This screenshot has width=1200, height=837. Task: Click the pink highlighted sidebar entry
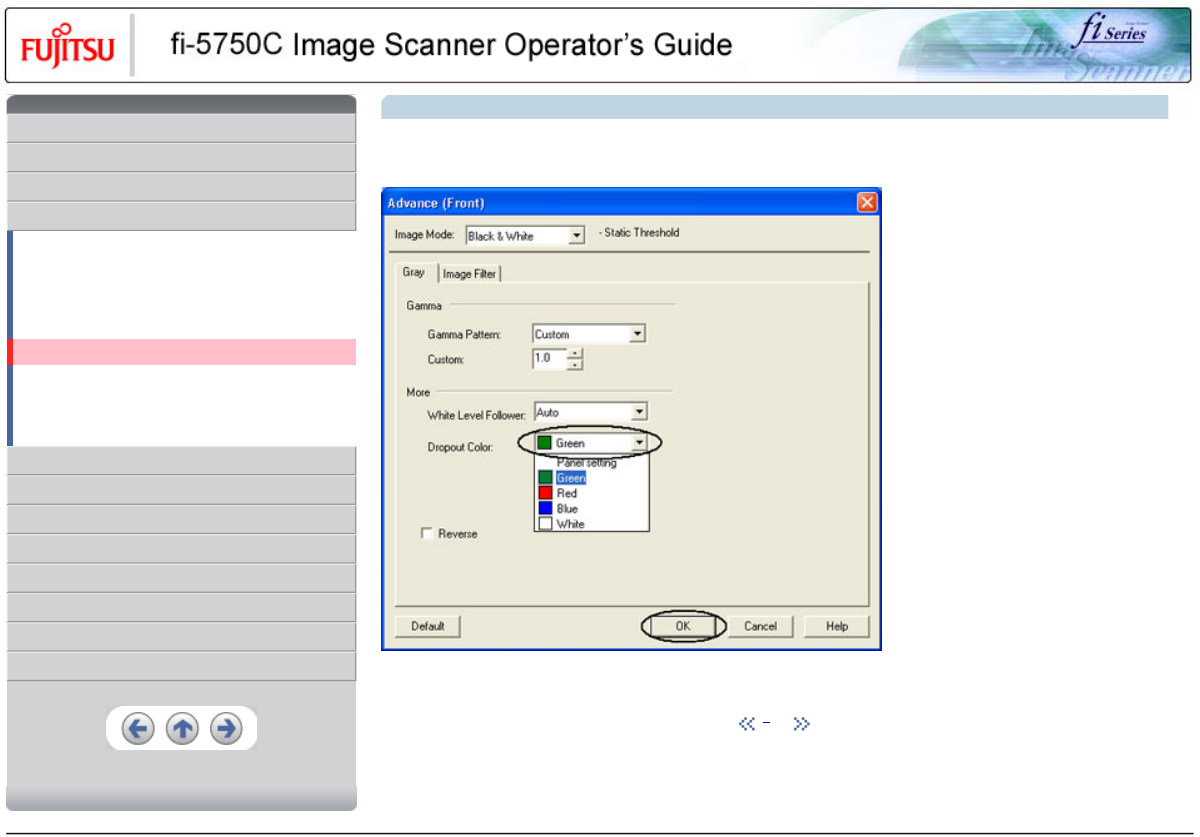(181, 352)
